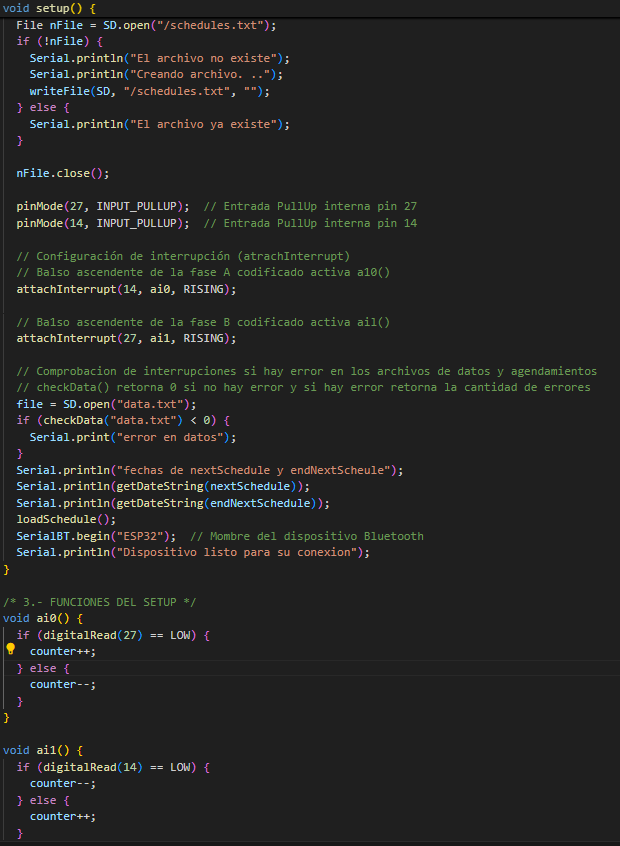The width and height of the screenshot is (620, 846).
Task: Click the loadSchedule() call
Action: pyautogui.click(x=66, y=519)
